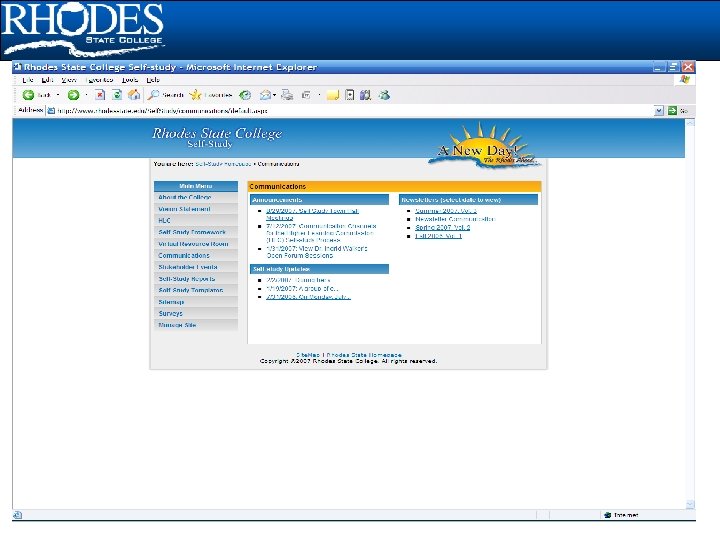The width and height of the screenshot is (720, 540).
Task: Open the HLC menu item
Action: (196, 220)
